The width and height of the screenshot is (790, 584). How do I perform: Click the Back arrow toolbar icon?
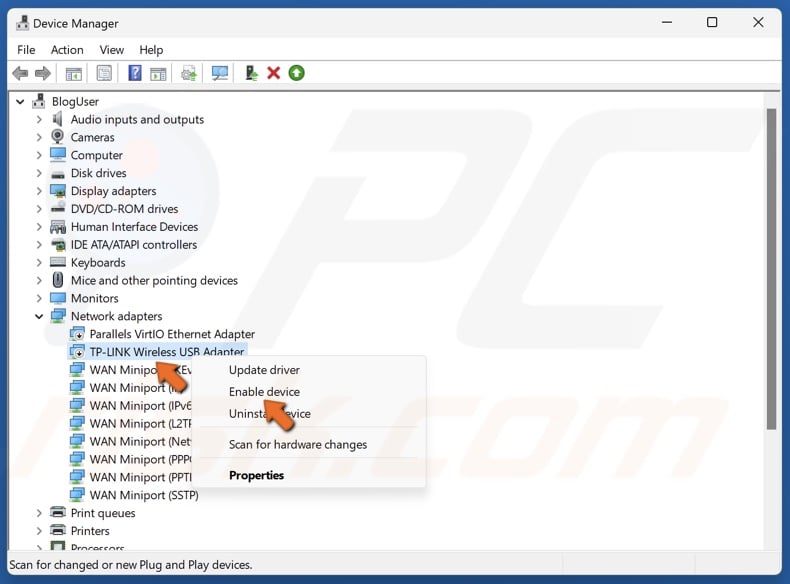point(20,74)
